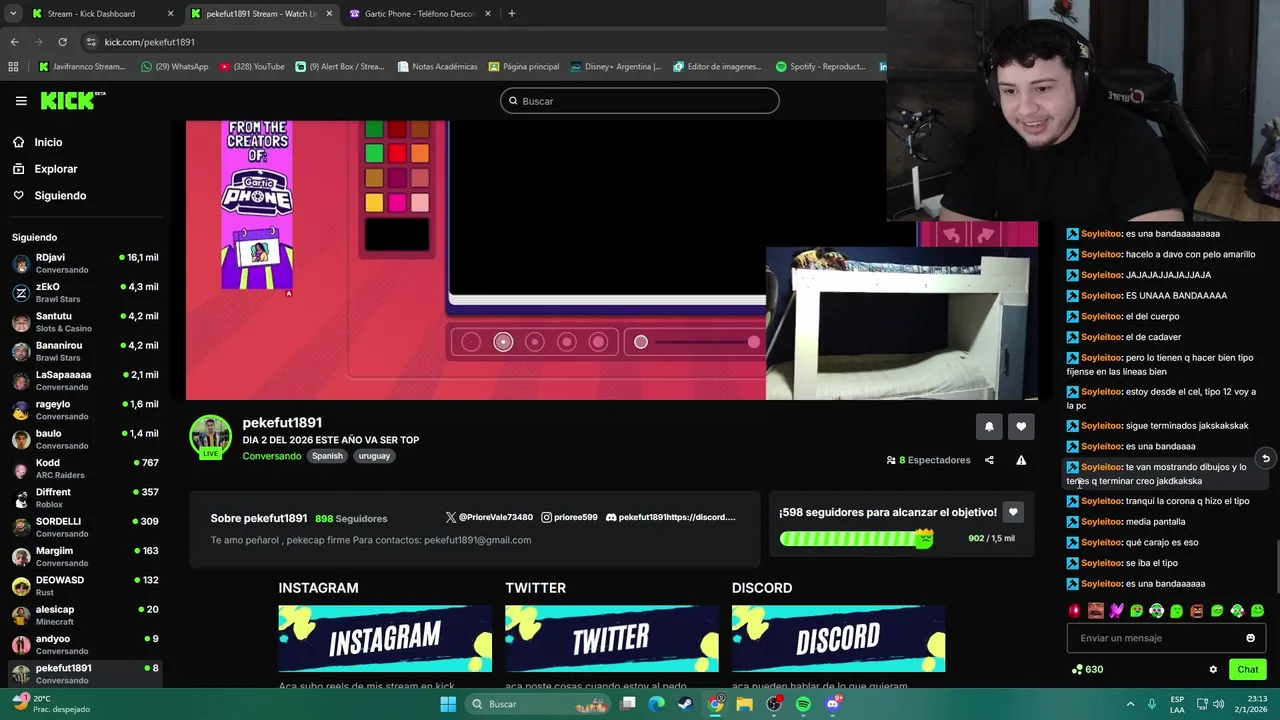Select the fourth brush size circle

(567, 342)
